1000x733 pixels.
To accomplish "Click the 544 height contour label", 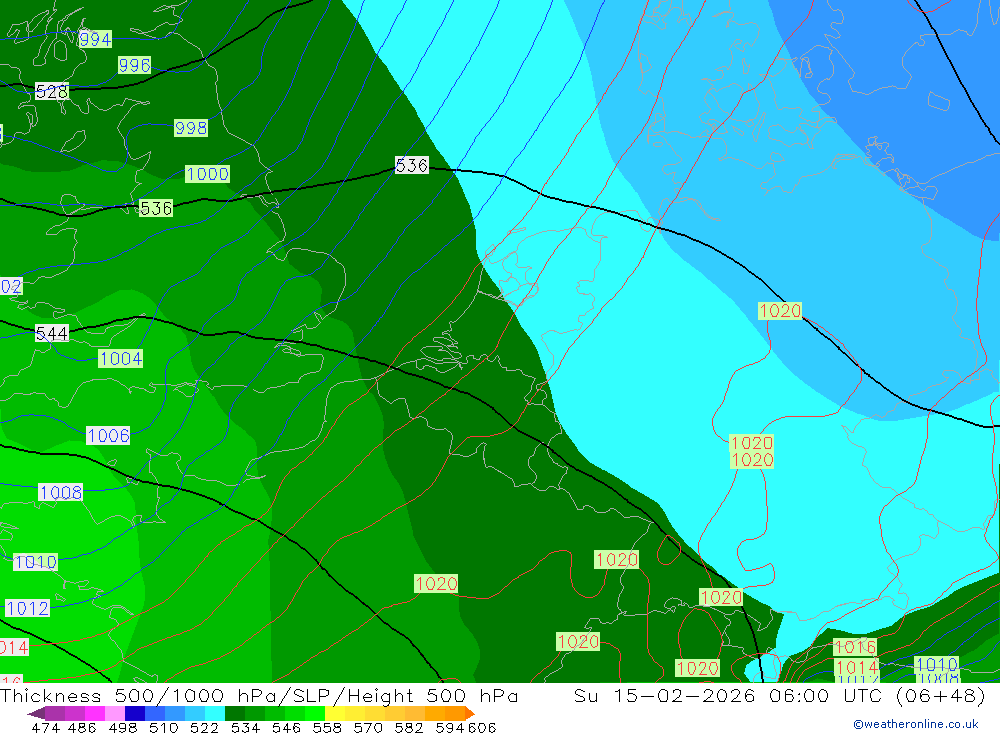I will 52,334.
